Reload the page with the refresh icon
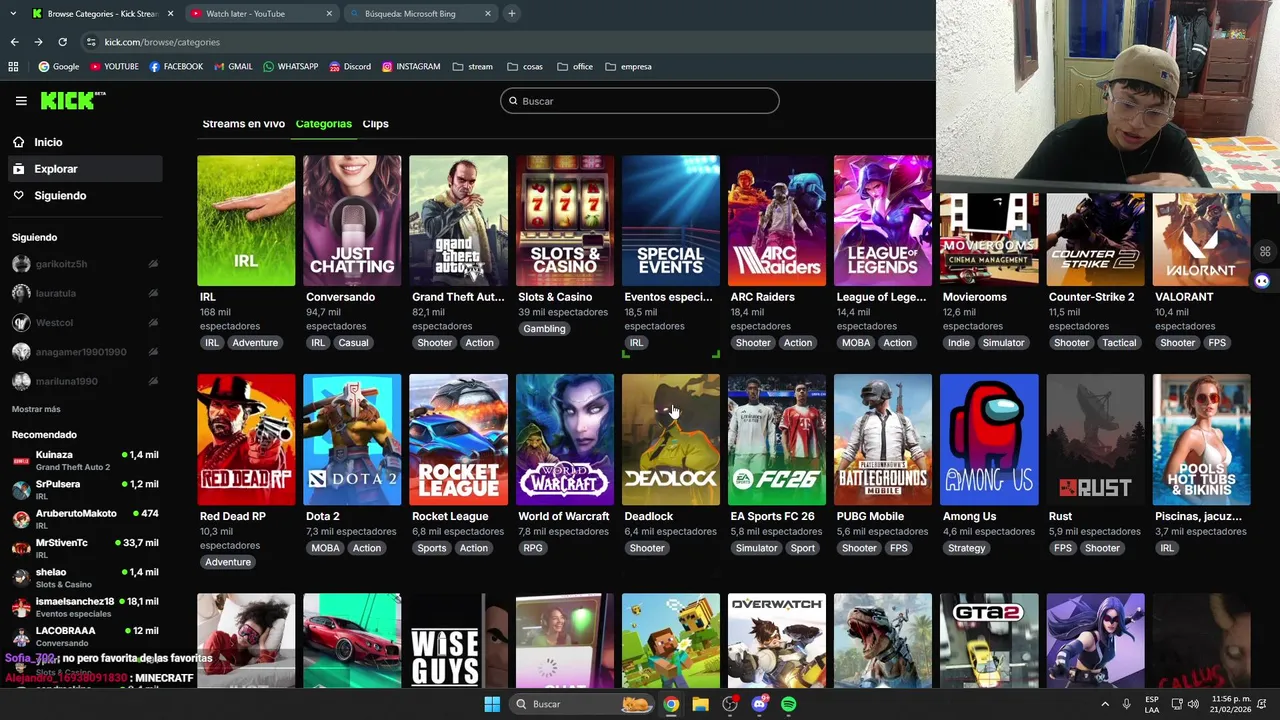This screenshot has height=720, width=1280. 62,42
